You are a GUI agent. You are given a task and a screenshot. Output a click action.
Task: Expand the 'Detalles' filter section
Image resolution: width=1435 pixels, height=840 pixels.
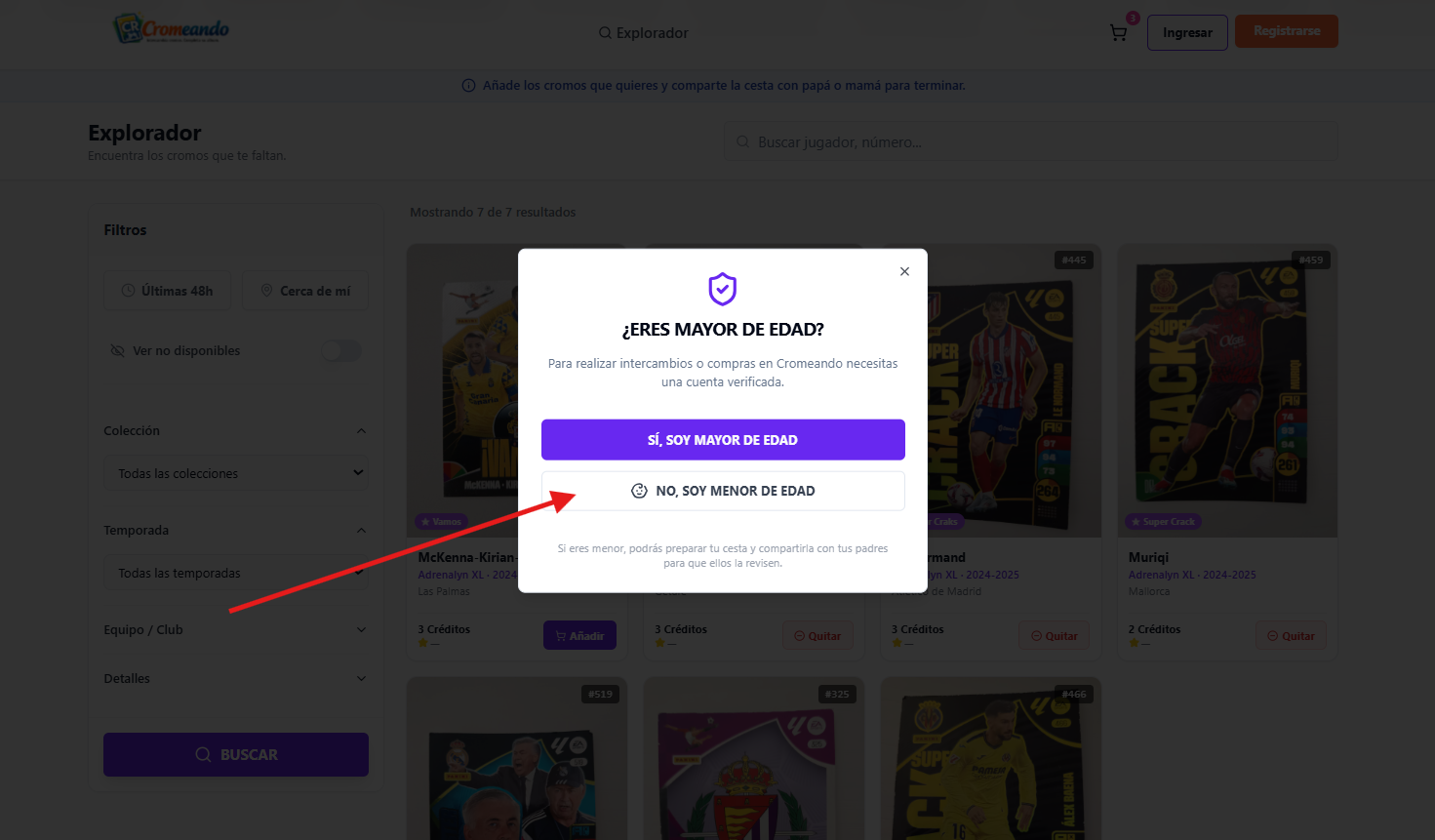235,678
